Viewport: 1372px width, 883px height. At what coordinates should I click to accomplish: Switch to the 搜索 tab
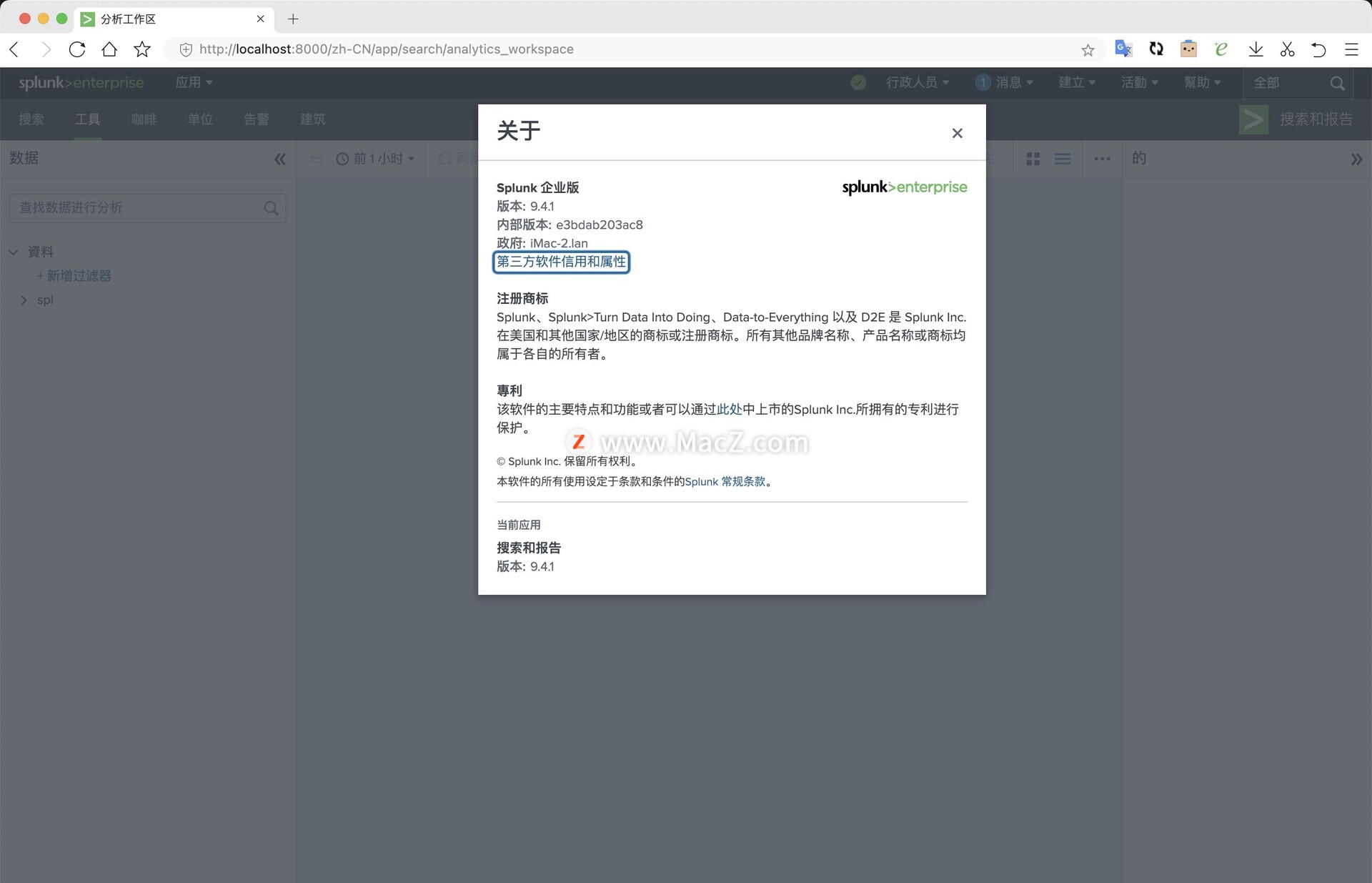[31, 119]
